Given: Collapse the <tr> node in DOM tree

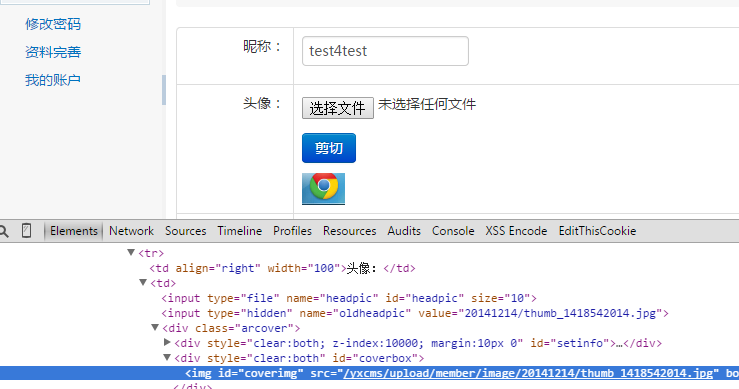Looking at the screenshot, I should coord(131,253).
